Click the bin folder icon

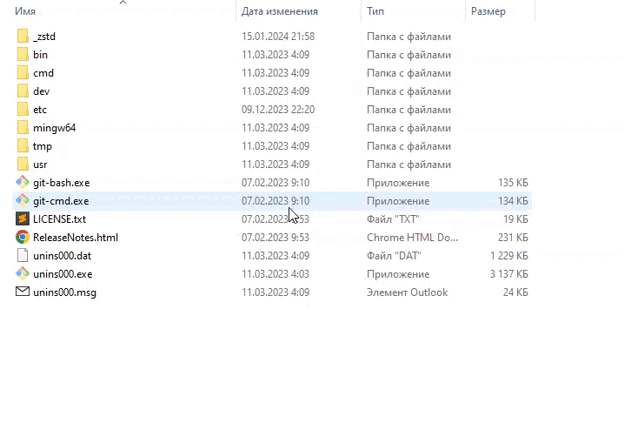click(x=23, y=54)
